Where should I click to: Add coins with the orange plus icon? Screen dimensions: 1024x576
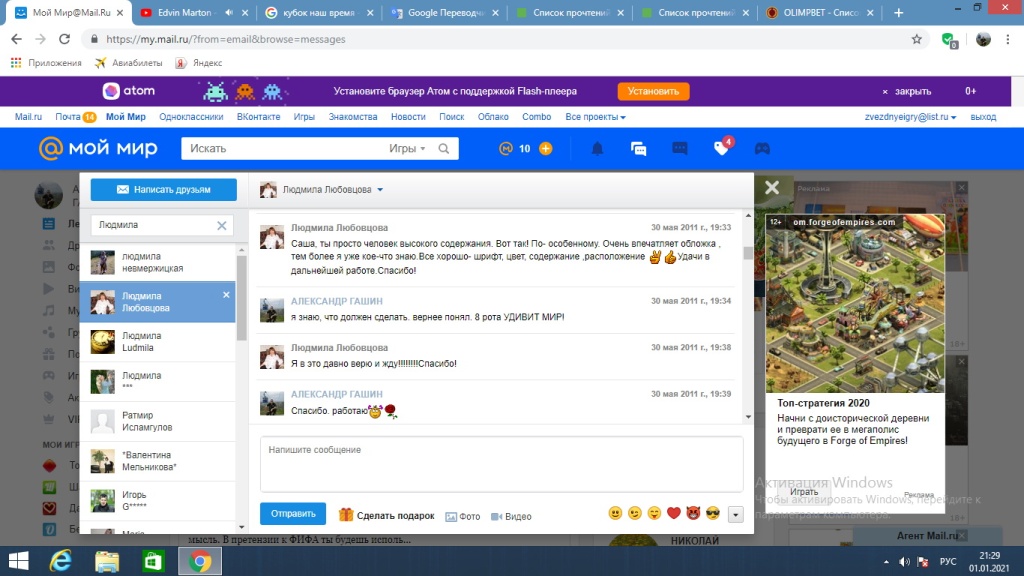coord(545,149)
